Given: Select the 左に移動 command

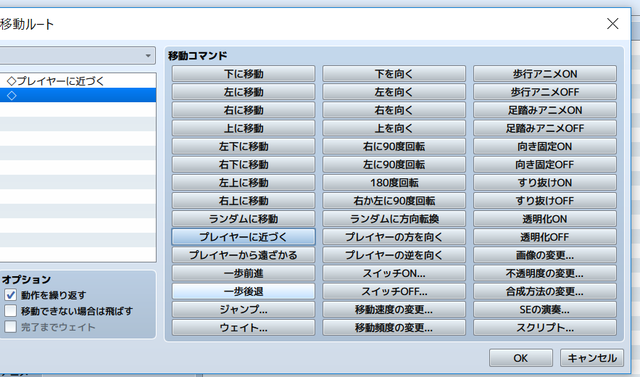Looking at the screenshot, I should click(x=243, y=92).
